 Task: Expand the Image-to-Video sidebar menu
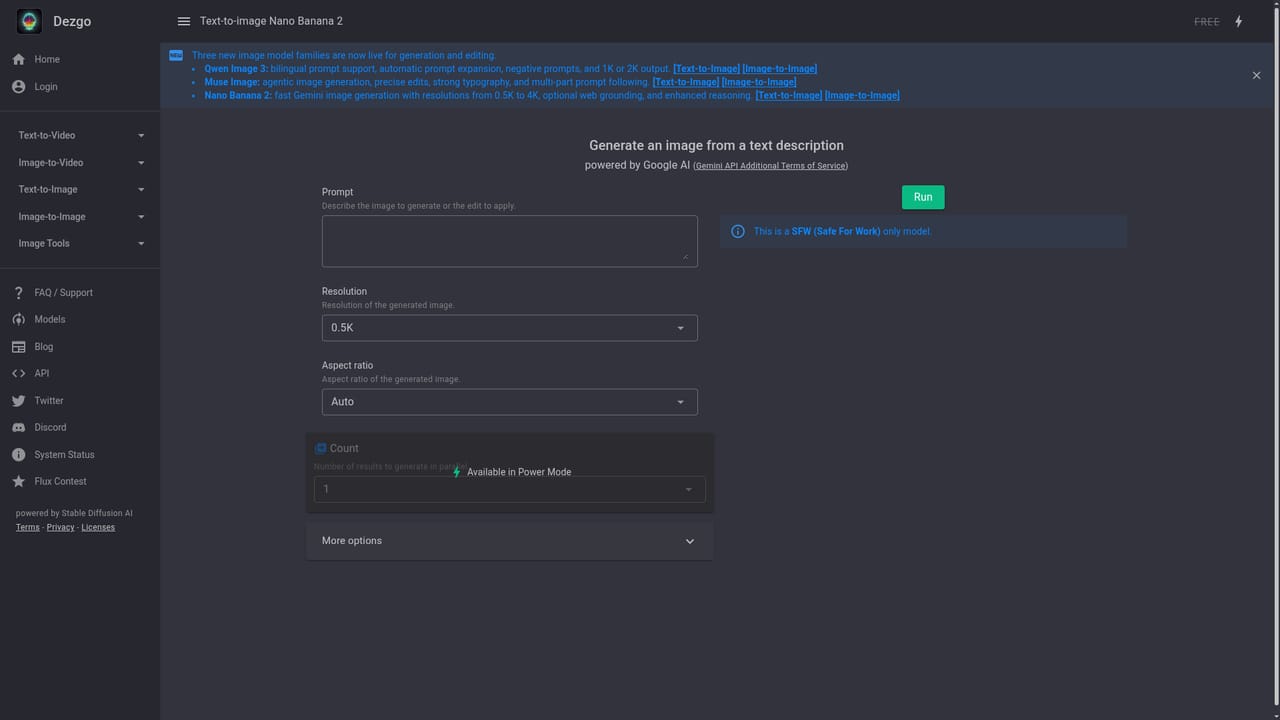[80, 163]
